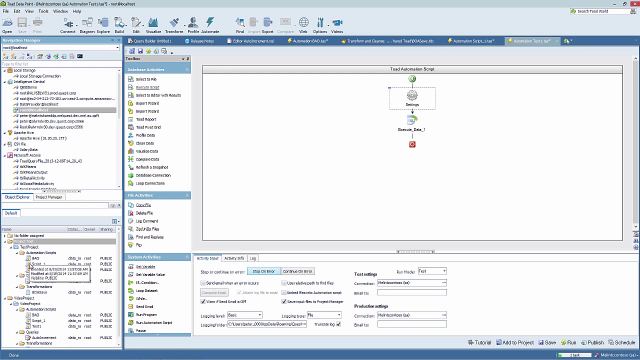Click the Transform toolbar icon
Viewport: 640px width, 360px height.
[x=174, y=25]
